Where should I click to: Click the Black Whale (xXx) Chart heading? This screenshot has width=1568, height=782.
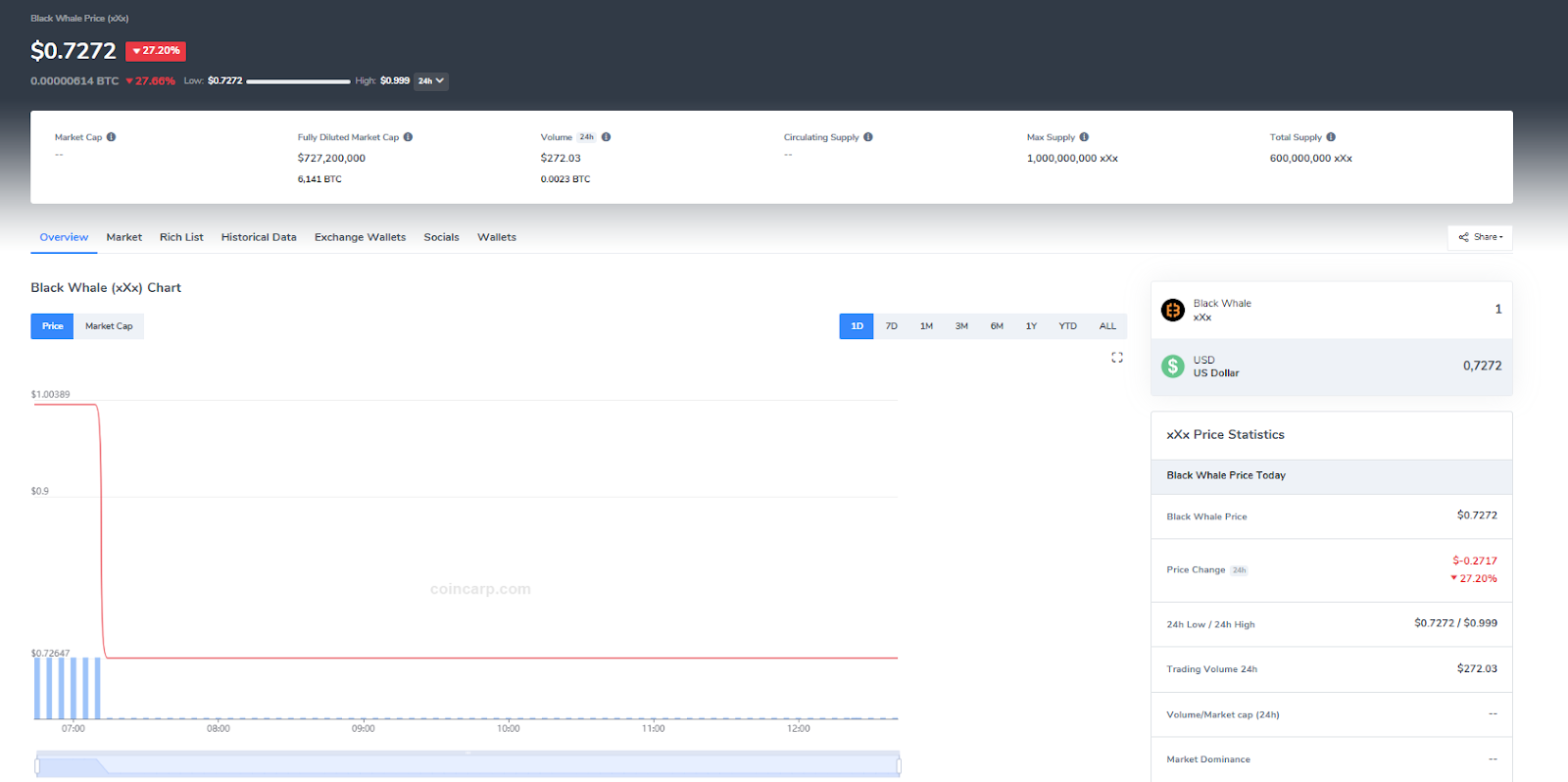(x=106, y=287)
